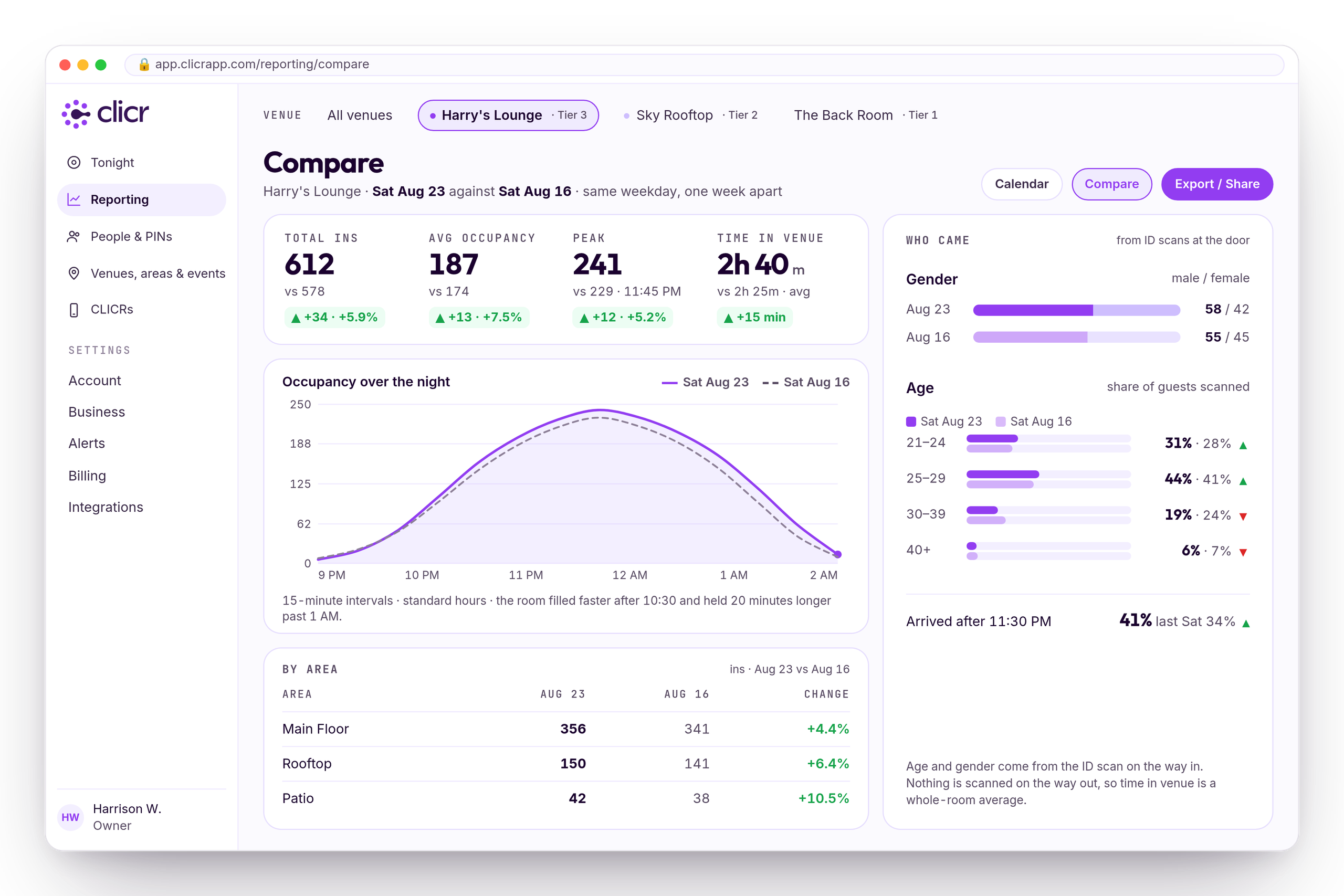Open Billing settings

[88, 476]
